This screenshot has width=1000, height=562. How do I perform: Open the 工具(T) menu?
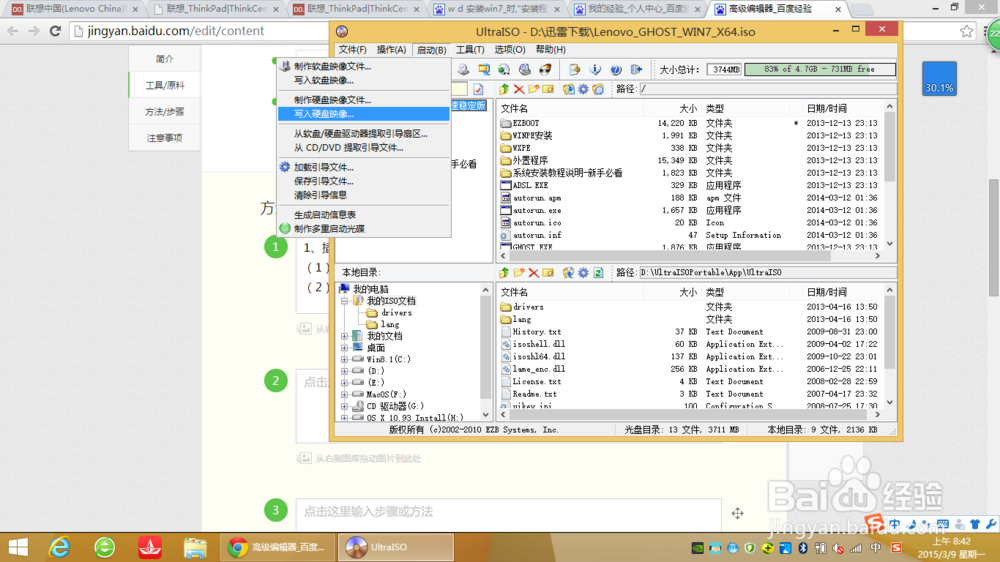click(x=469, y=50)
